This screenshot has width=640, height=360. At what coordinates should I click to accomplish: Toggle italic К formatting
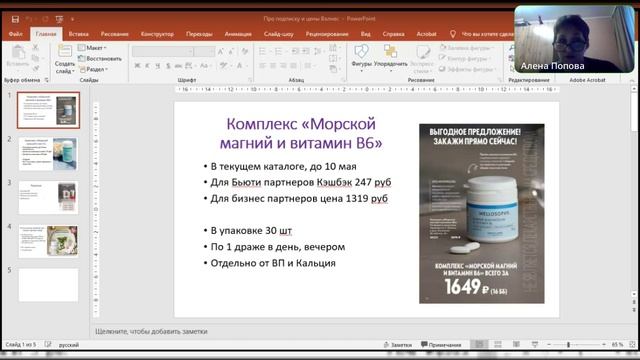[147, 66]
